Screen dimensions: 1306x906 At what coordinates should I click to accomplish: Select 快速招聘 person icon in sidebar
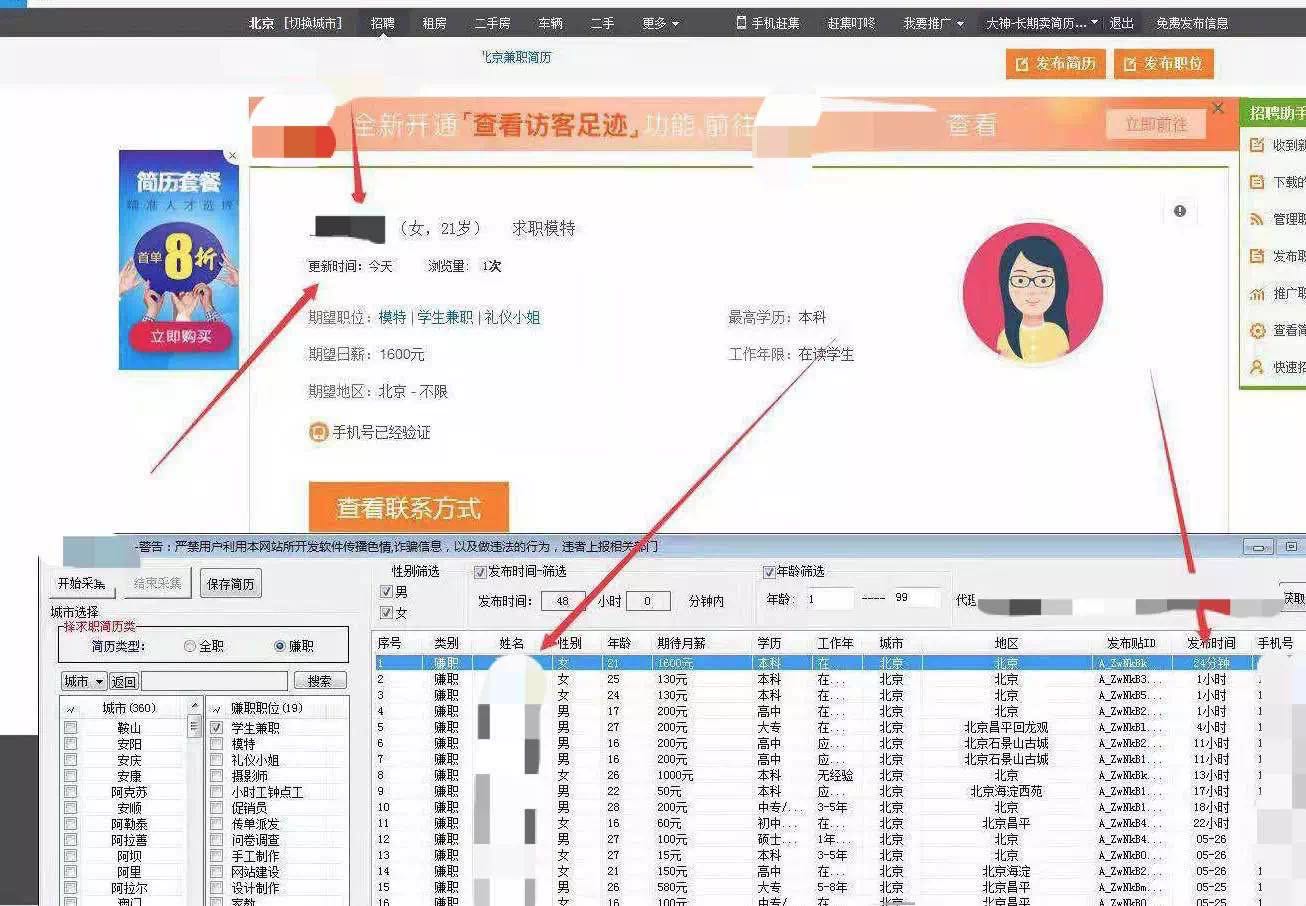click(x=1257, y=367)
